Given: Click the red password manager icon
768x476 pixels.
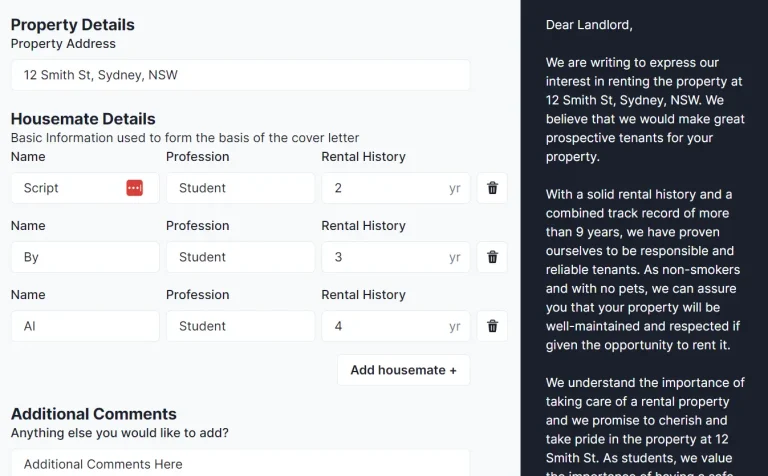Looking at the screenshot, I should pos(134,188).
